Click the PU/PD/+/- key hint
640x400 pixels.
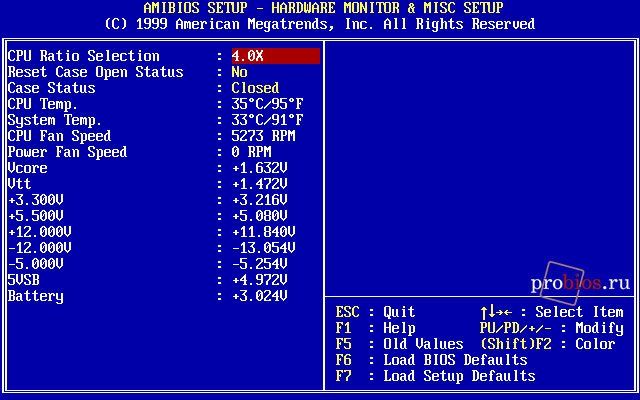(x=516, y=328)
